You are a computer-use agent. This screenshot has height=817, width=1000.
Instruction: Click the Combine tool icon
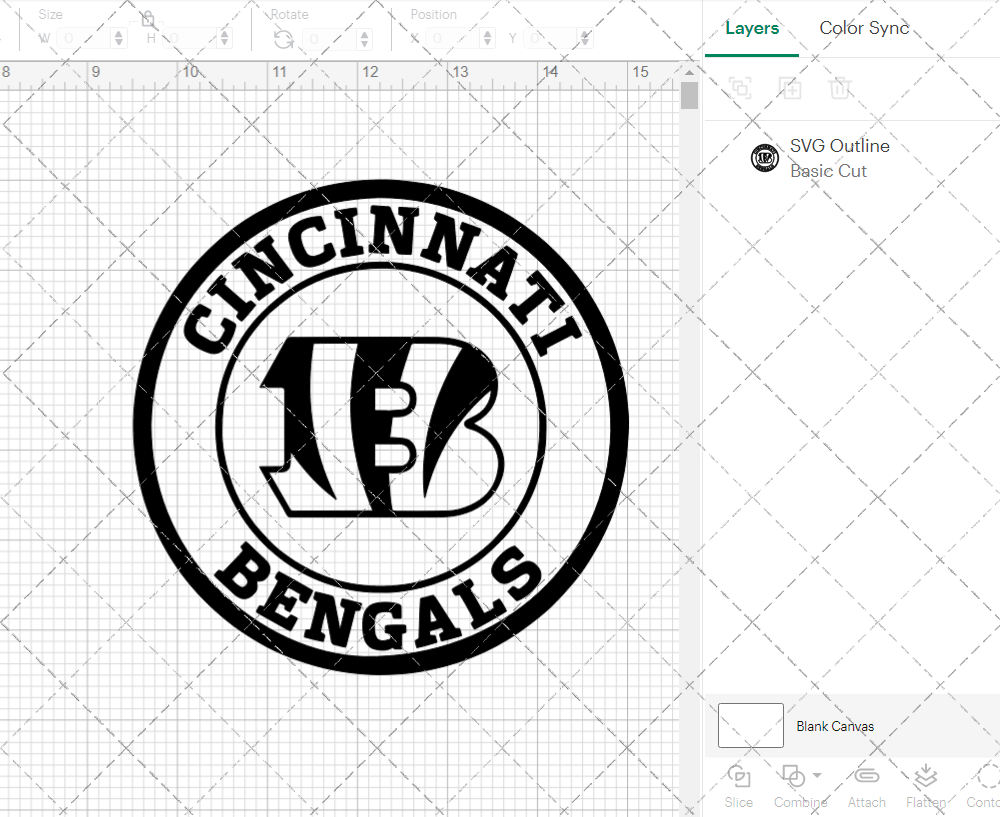(x=793, y=776)
